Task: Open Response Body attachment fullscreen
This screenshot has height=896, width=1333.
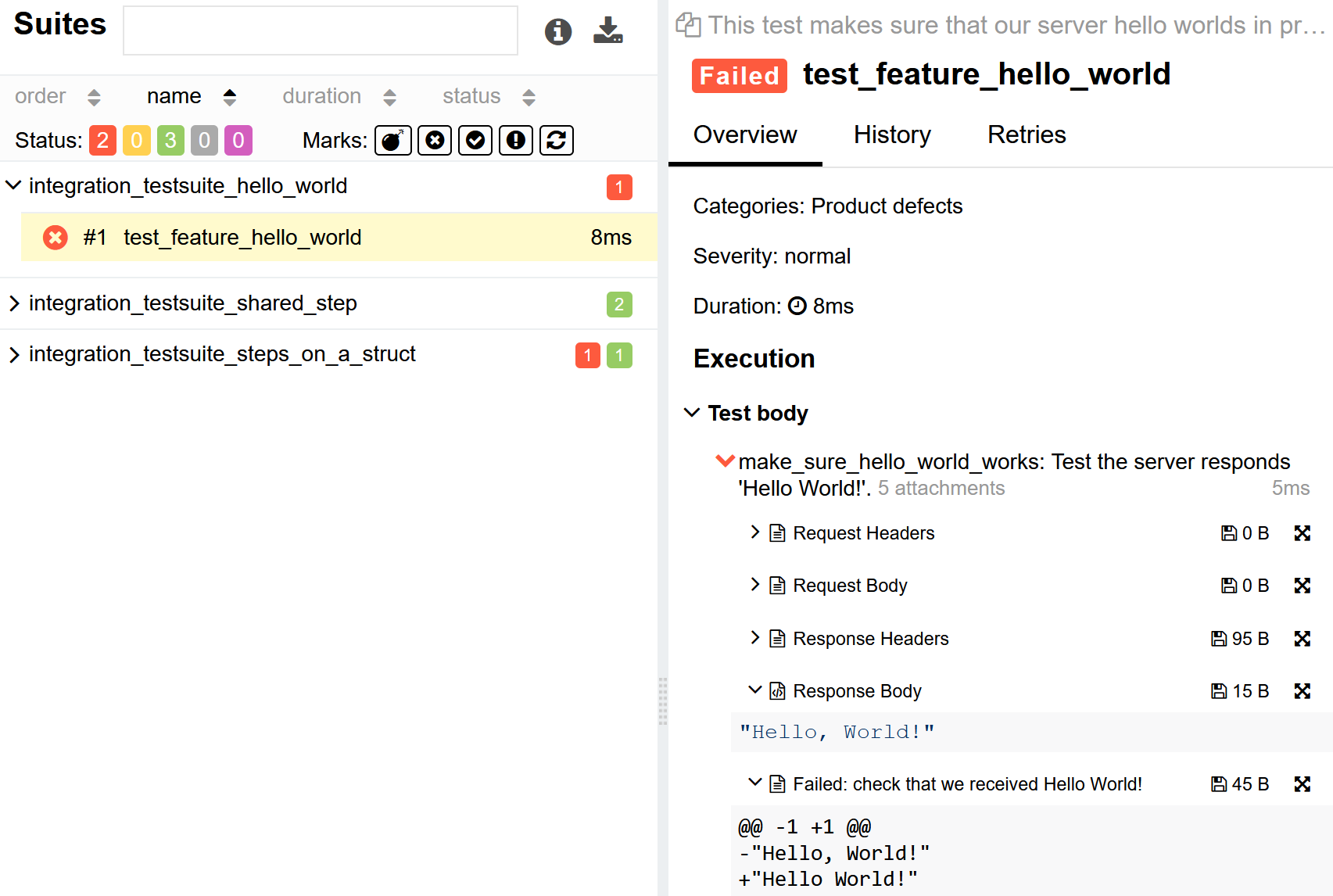Action: 1302,691
